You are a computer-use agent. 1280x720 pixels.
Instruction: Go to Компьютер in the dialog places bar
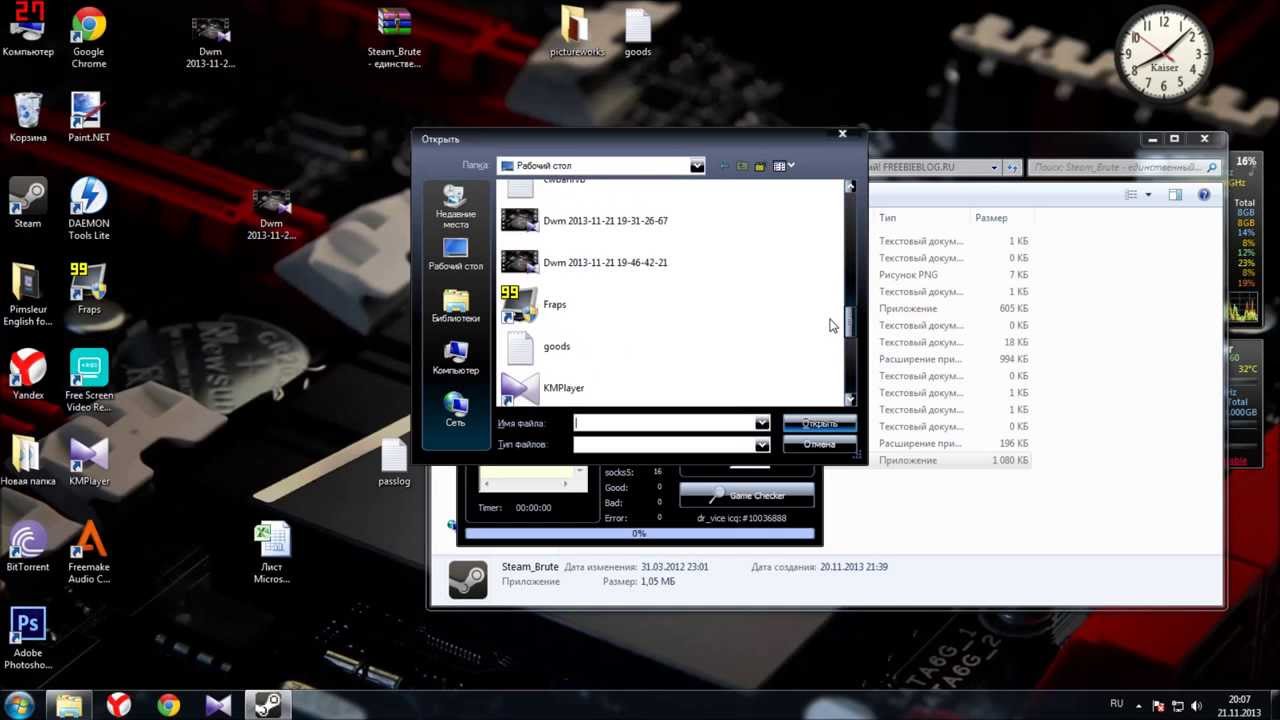[455, 358]
